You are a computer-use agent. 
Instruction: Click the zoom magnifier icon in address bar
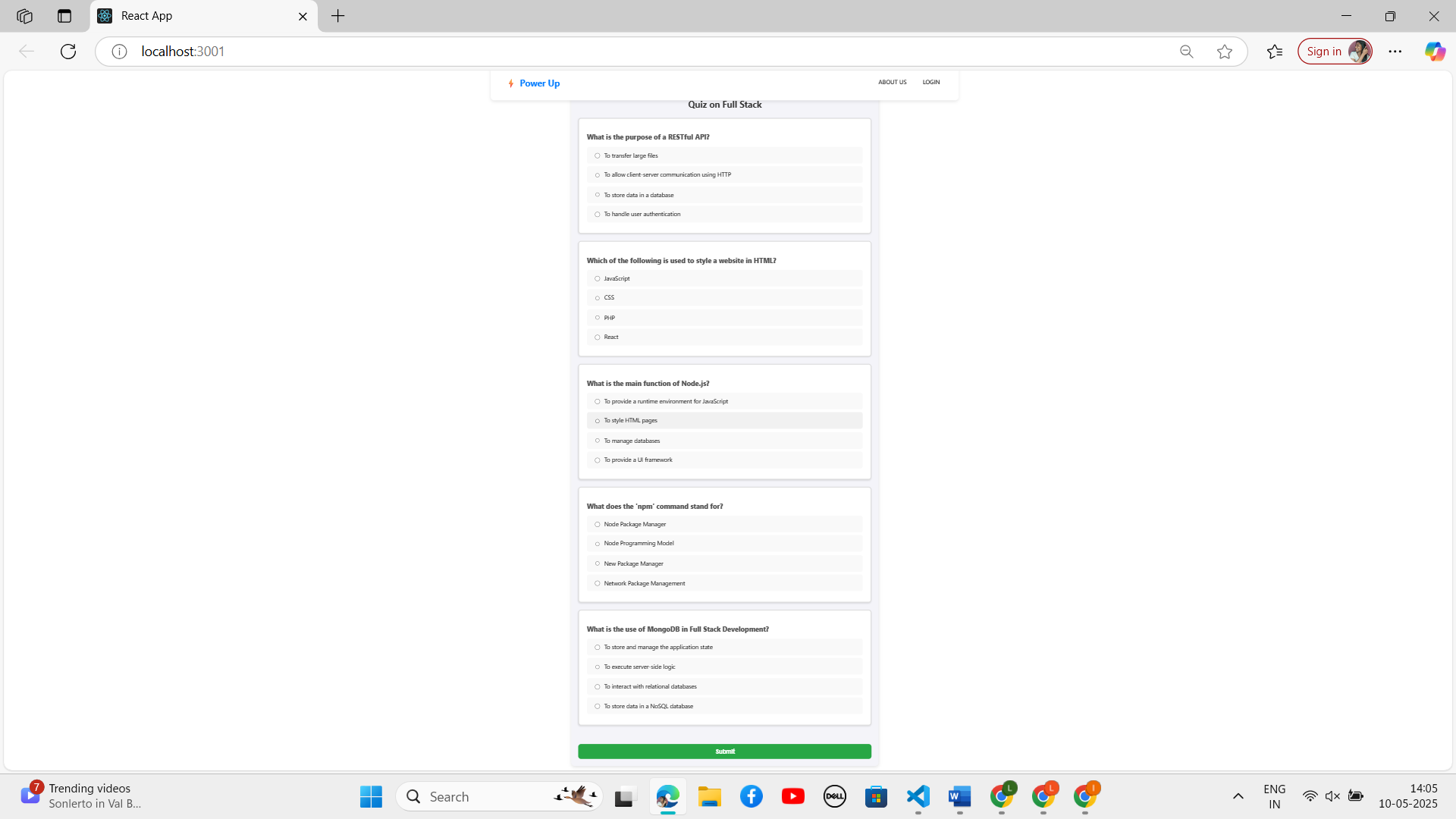click(x=1187, y=52)
